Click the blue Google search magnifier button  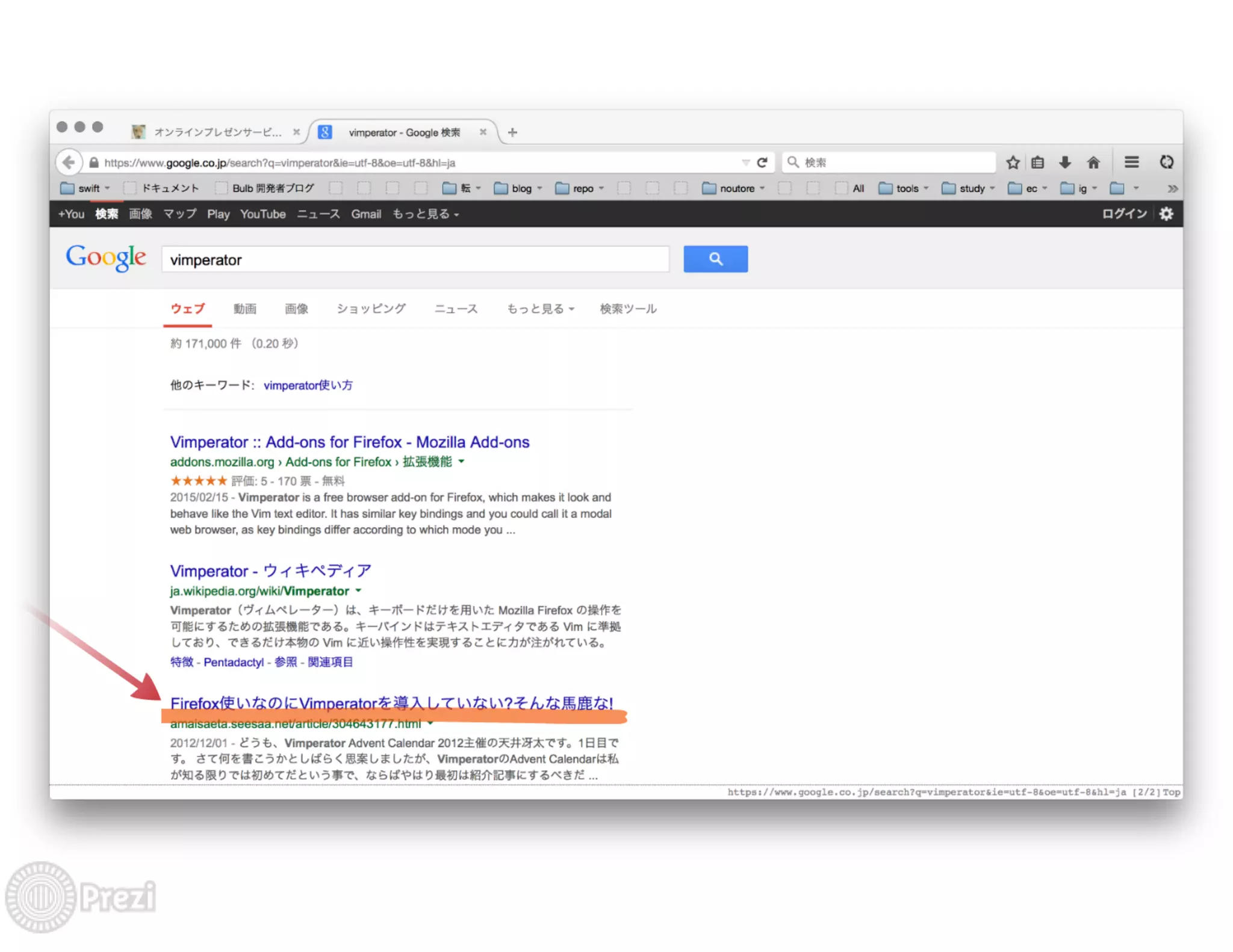pos(715,259)
